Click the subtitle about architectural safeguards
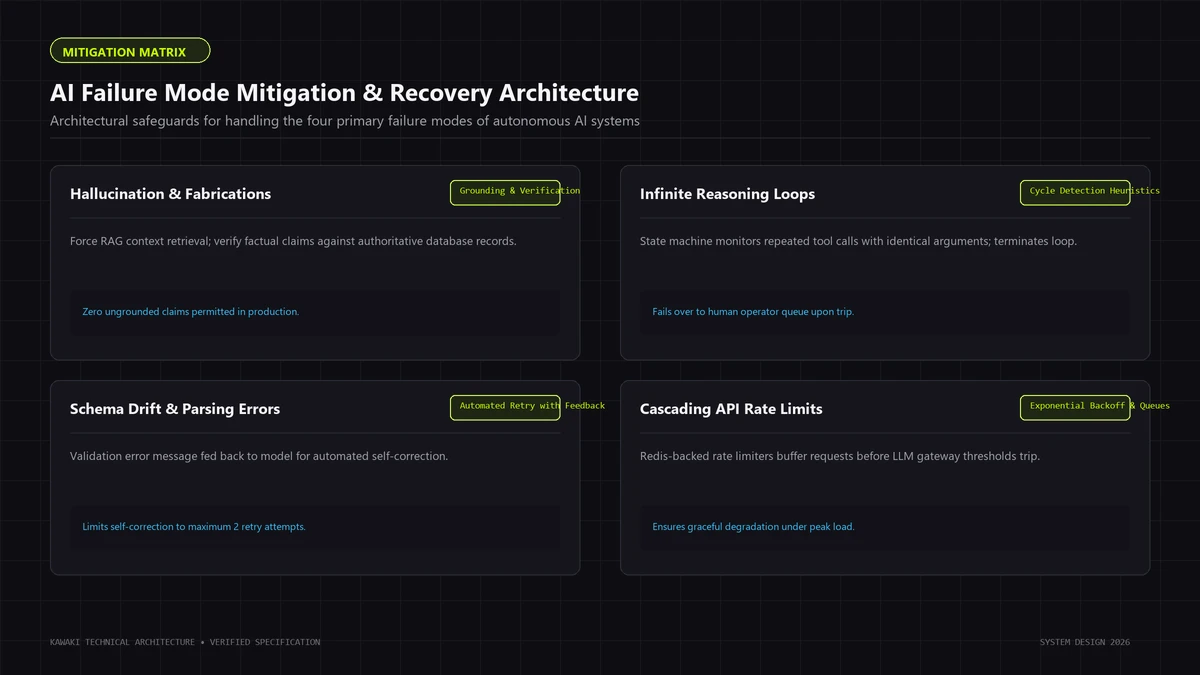 (345, 121)
